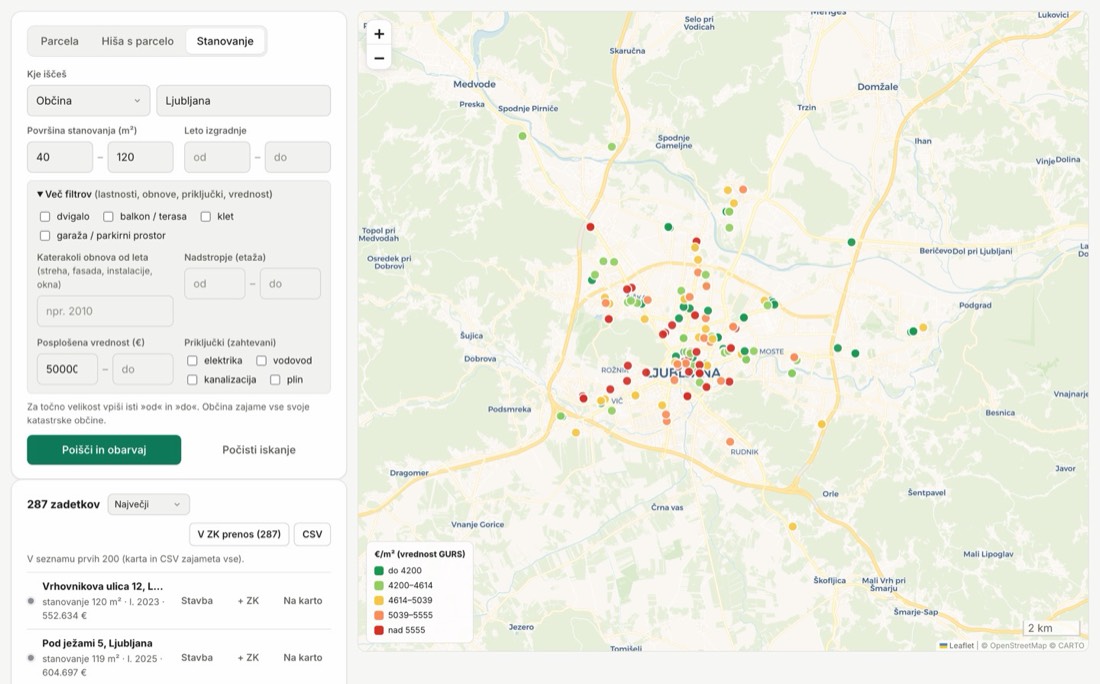The width and height of the screenshot is (1100, 684).
Task: Select the Stanovanje tab
Action: click(225, 41)
